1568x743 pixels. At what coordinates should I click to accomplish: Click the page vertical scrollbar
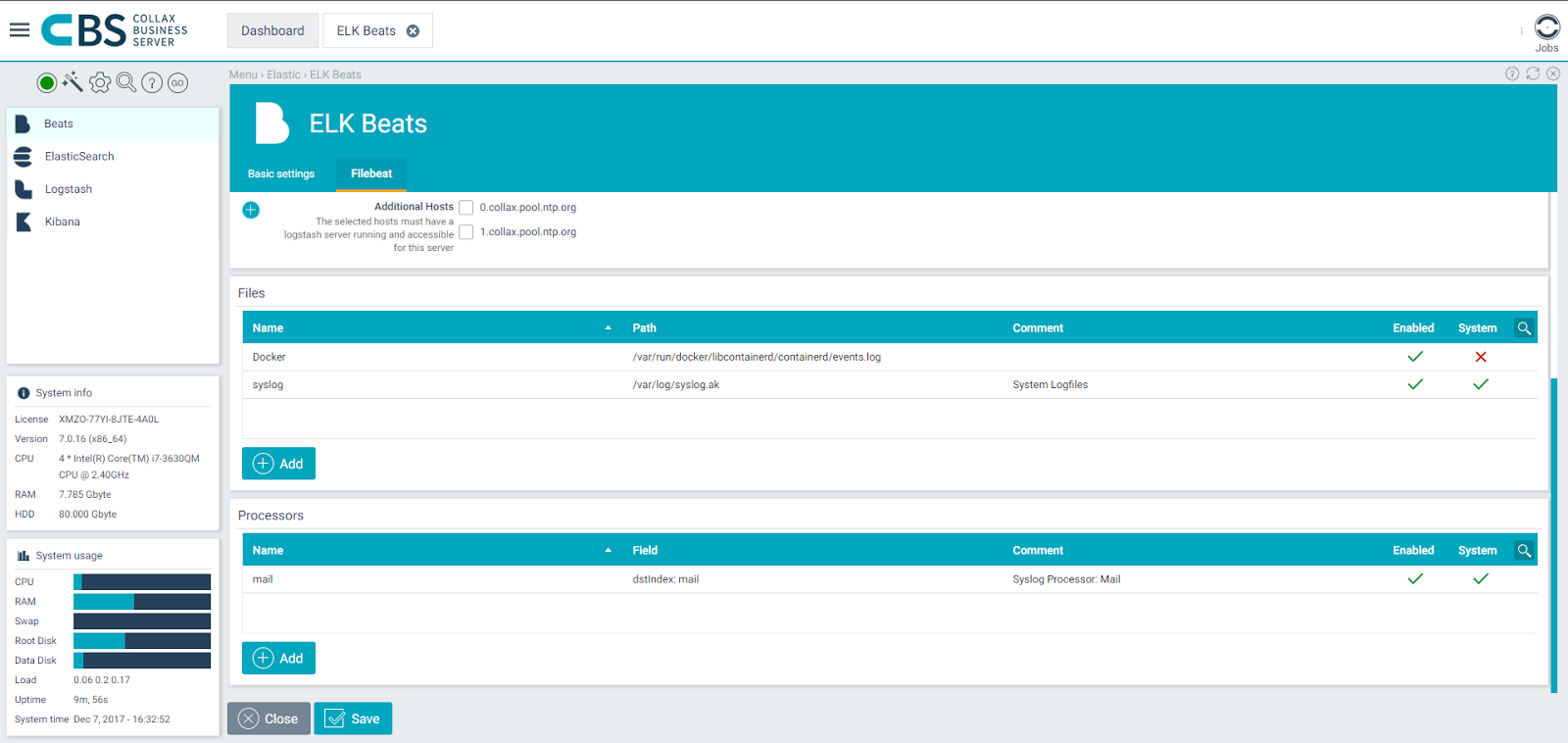pyautogui.click(x=1553, y=534)
